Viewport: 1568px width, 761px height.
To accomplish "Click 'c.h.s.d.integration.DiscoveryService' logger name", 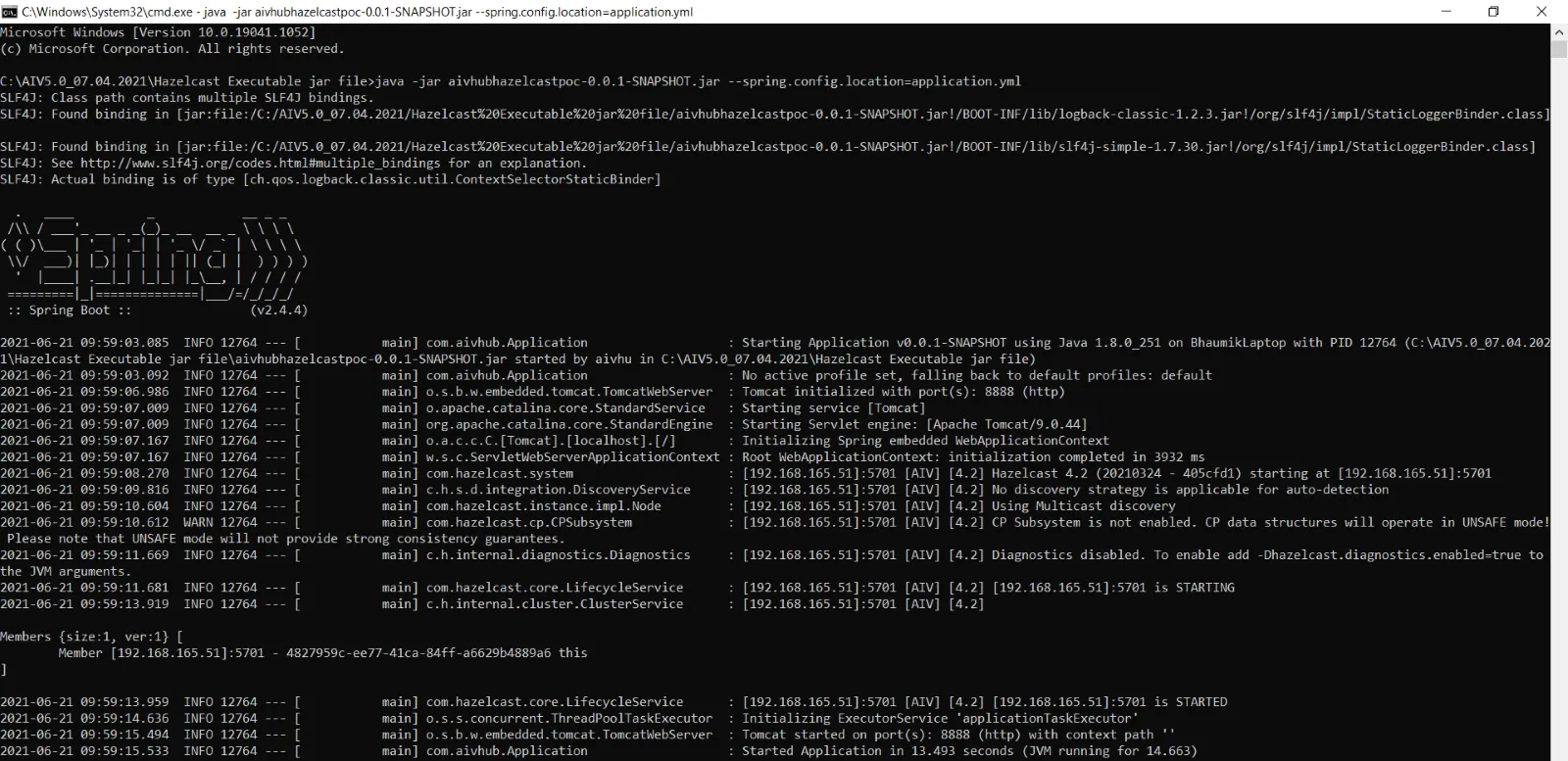I will coord(558,490).
